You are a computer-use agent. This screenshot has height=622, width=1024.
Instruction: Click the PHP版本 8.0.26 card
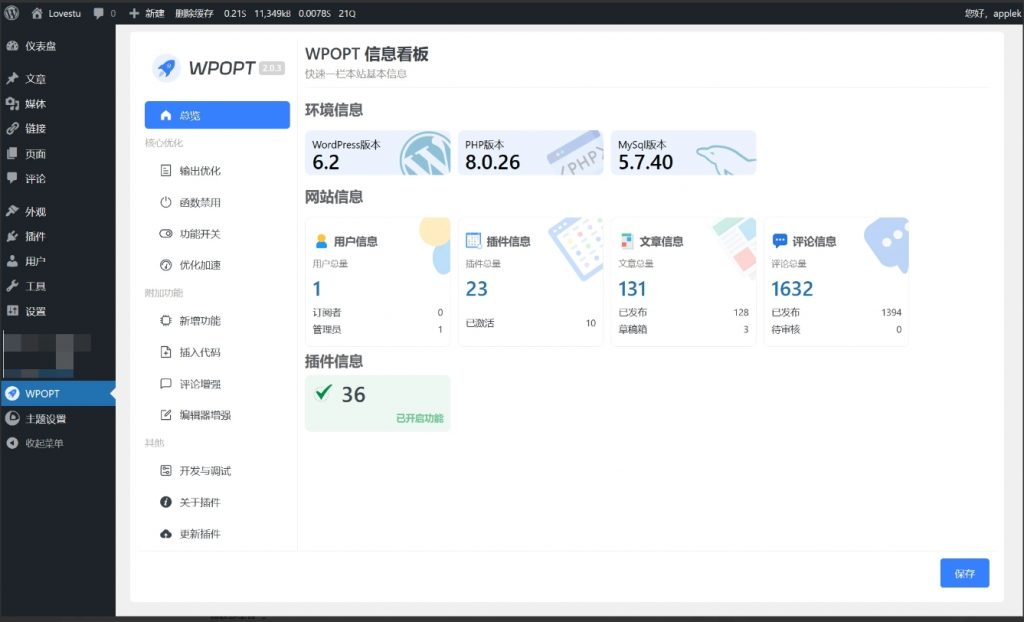(x=530, y=153)
